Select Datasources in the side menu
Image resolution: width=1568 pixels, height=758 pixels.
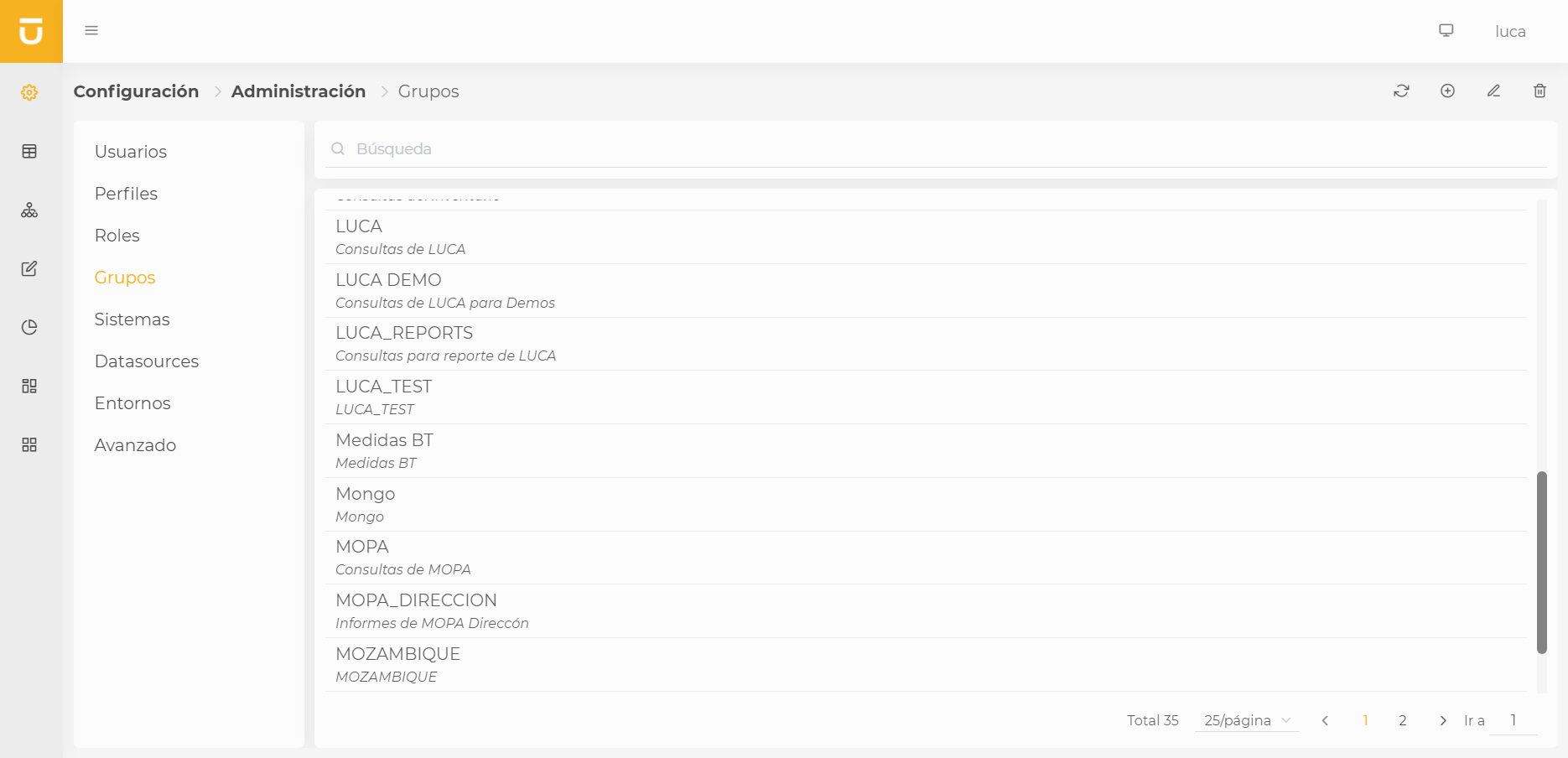coord(147,361)
